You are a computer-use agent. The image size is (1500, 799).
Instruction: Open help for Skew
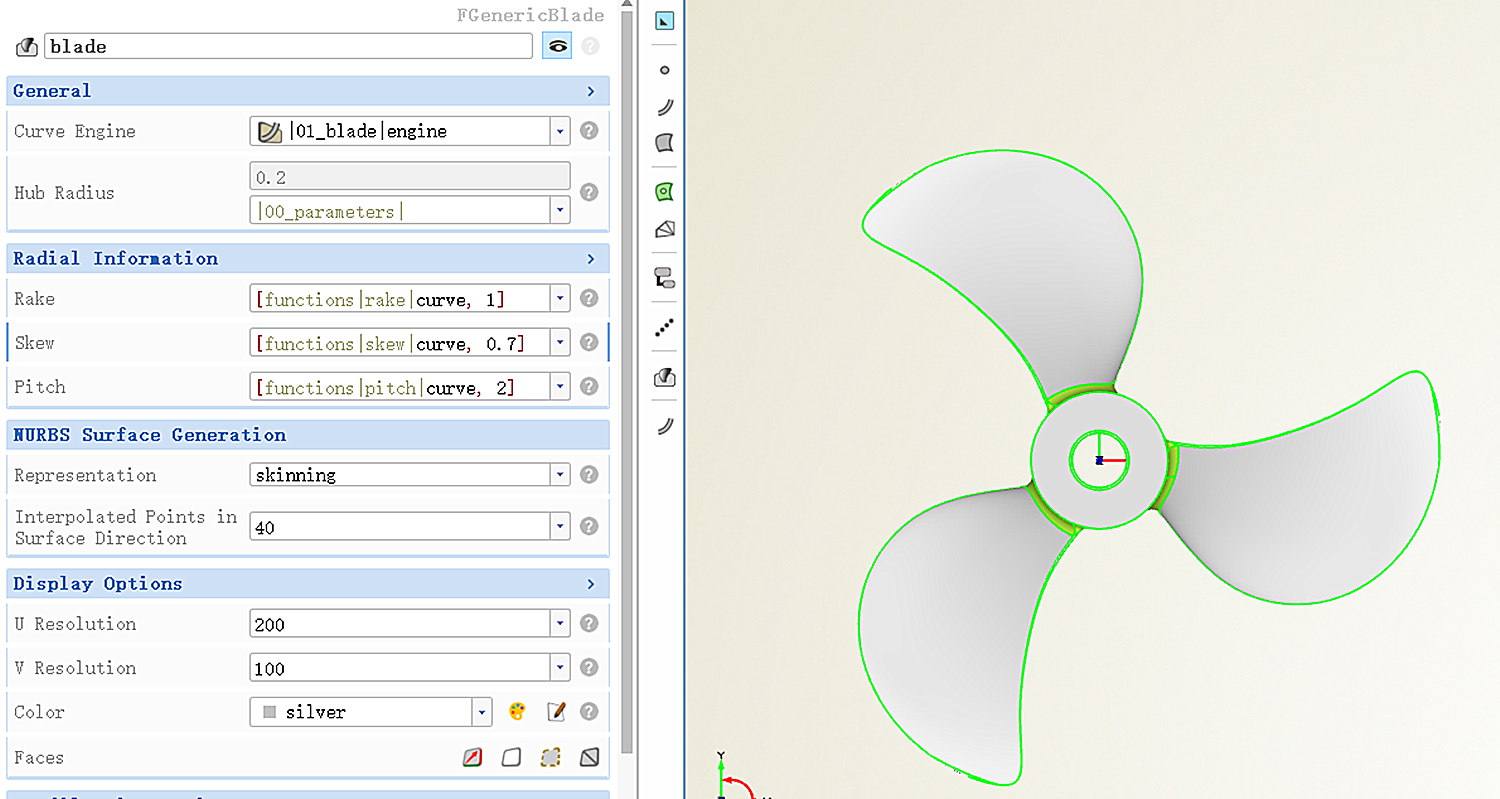pyautogui.click(x=589, y=342)
